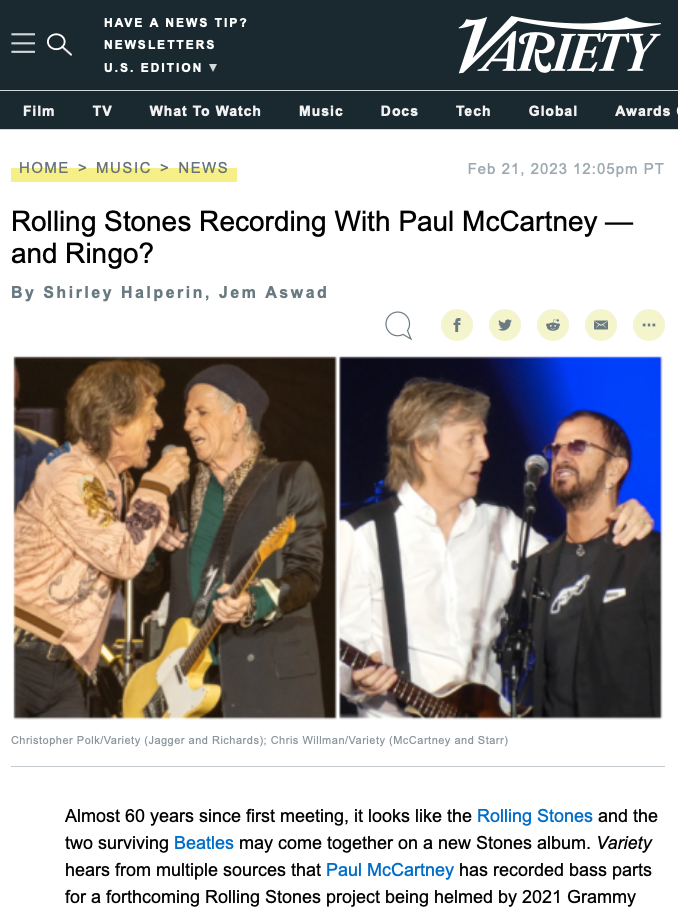Click the search magnifier icon
678x909 pixels.
(59, 44)
